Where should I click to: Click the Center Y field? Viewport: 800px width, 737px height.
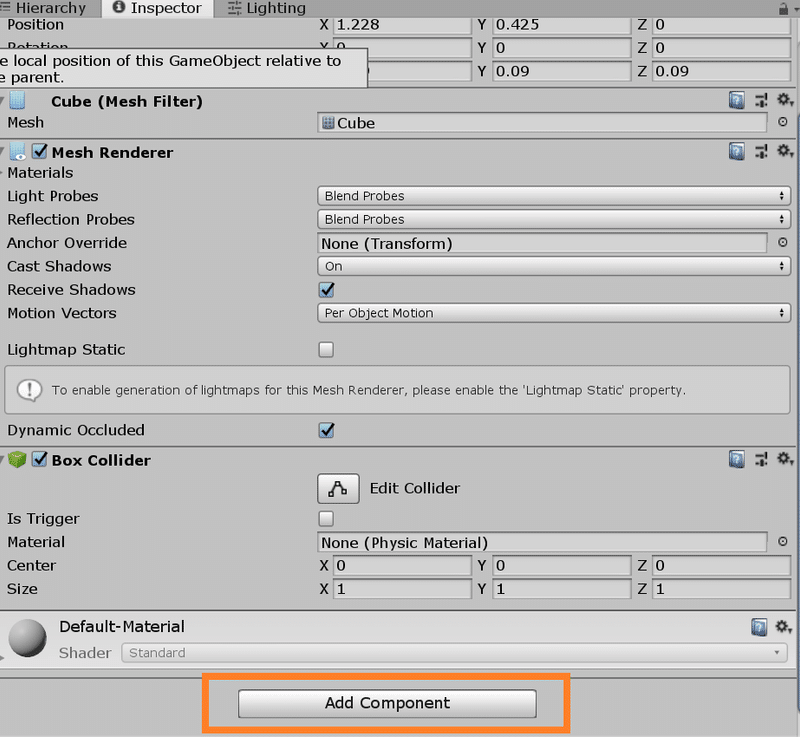[561, 566]
